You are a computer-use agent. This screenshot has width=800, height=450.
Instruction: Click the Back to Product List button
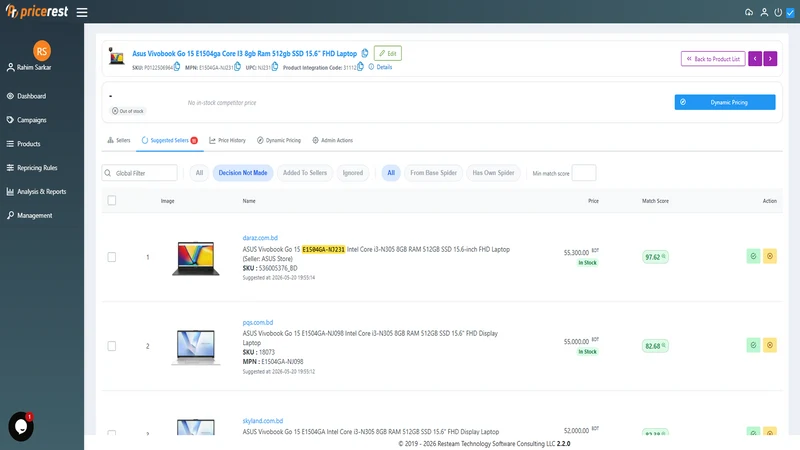(x=713, y=59)
